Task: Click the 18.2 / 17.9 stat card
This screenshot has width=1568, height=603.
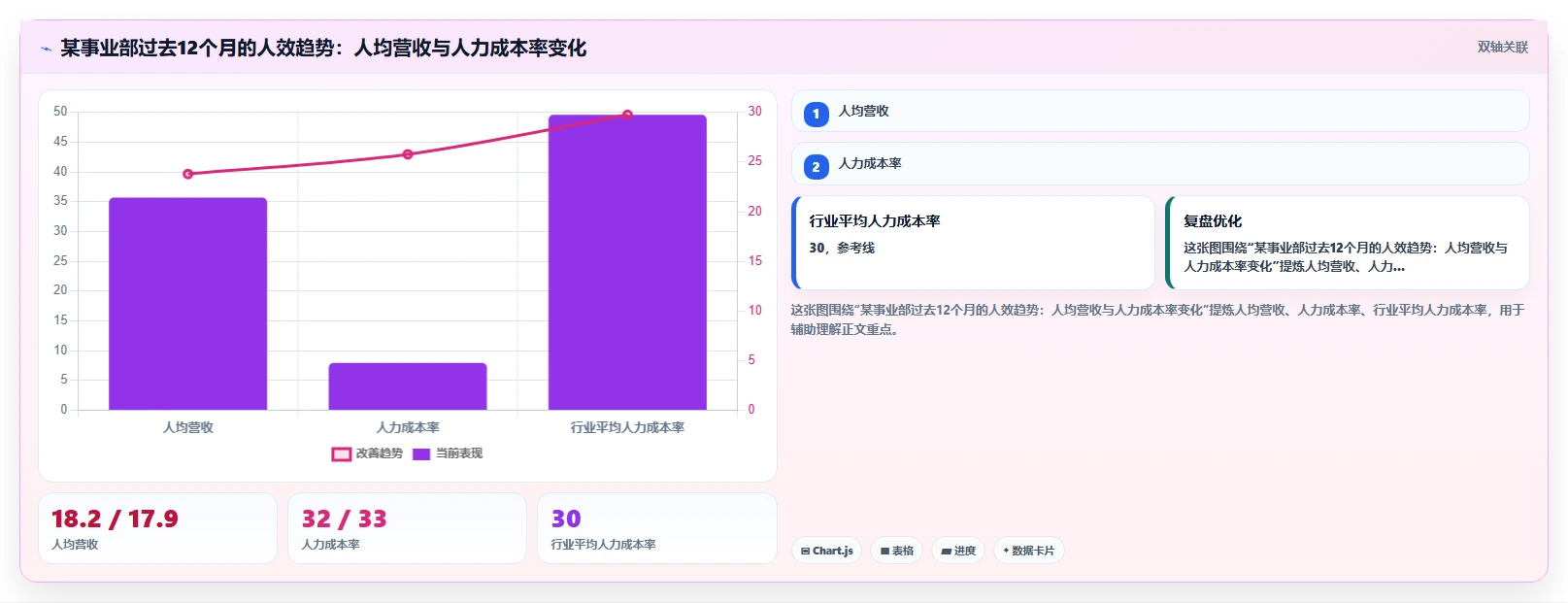Action: click(x=157, y=528)
